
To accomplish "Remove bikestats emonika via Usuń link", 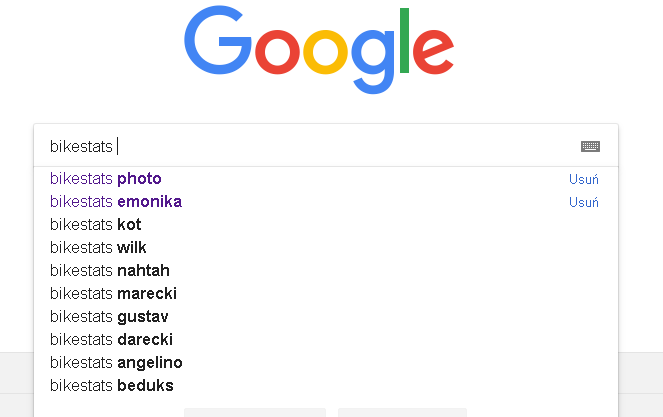I will coord(584,202).
